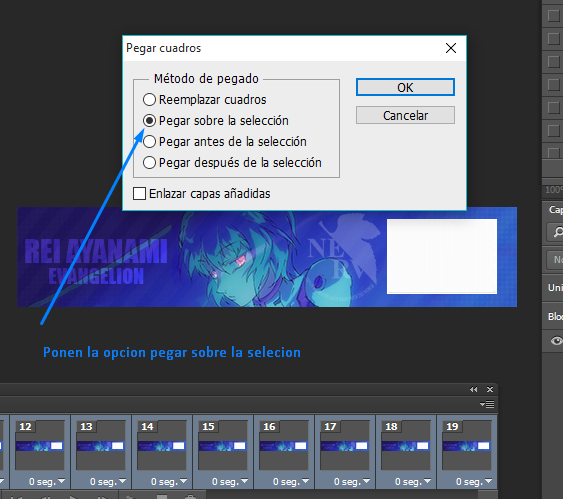563x499 pixels.
Task: Click the layer filter magnifier icon
Action: pos(557,232)
